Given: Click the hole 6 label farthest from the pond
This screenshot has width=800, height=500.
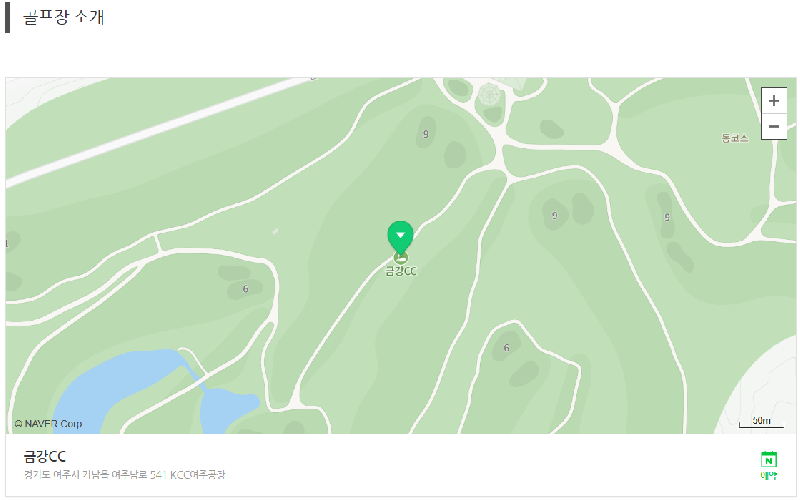Looking at the screenshot, I should (x=506, y=347).
